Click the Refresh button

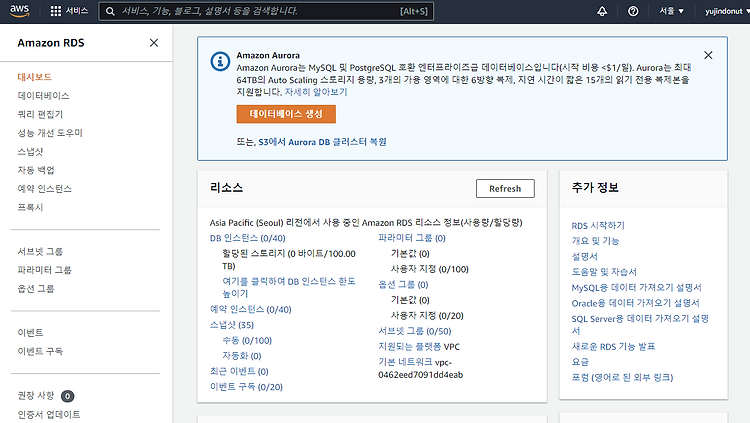[505, 189]
